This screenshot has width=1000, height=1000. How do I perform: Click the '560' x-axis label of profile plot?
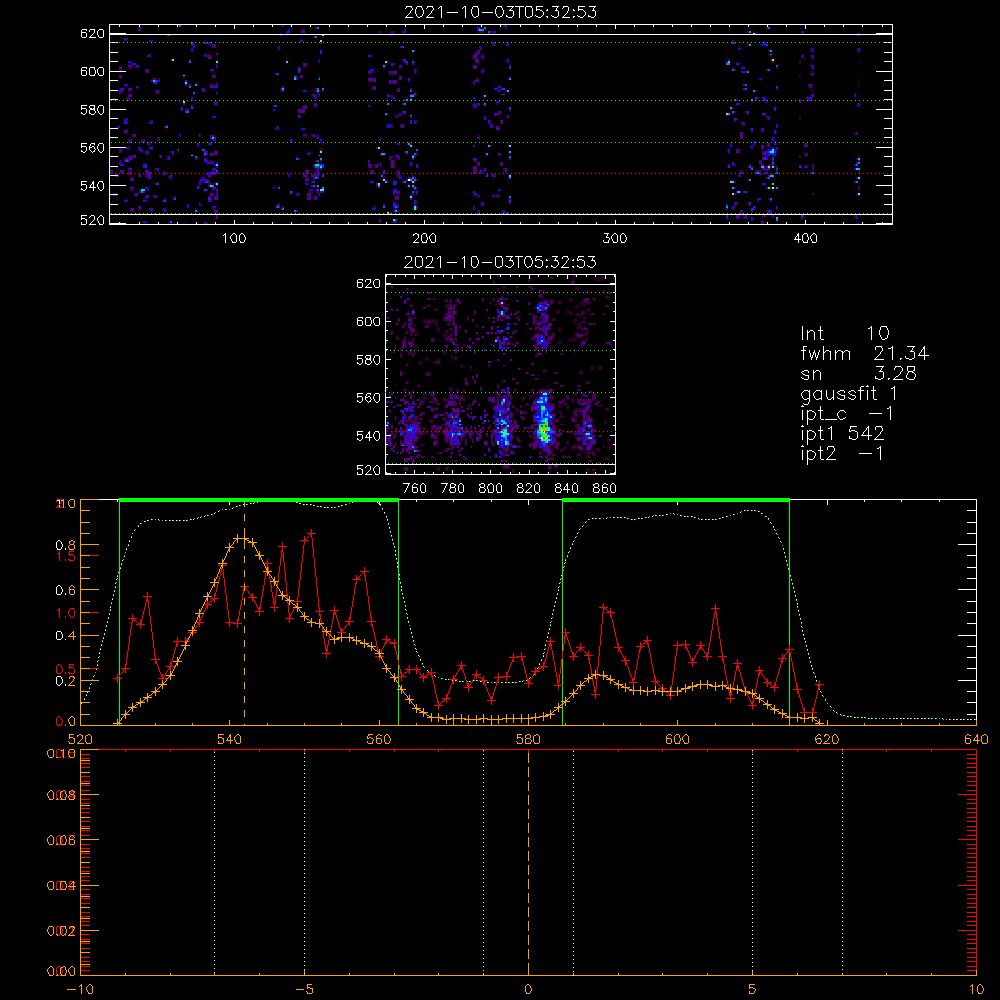(x=379, y=739)
